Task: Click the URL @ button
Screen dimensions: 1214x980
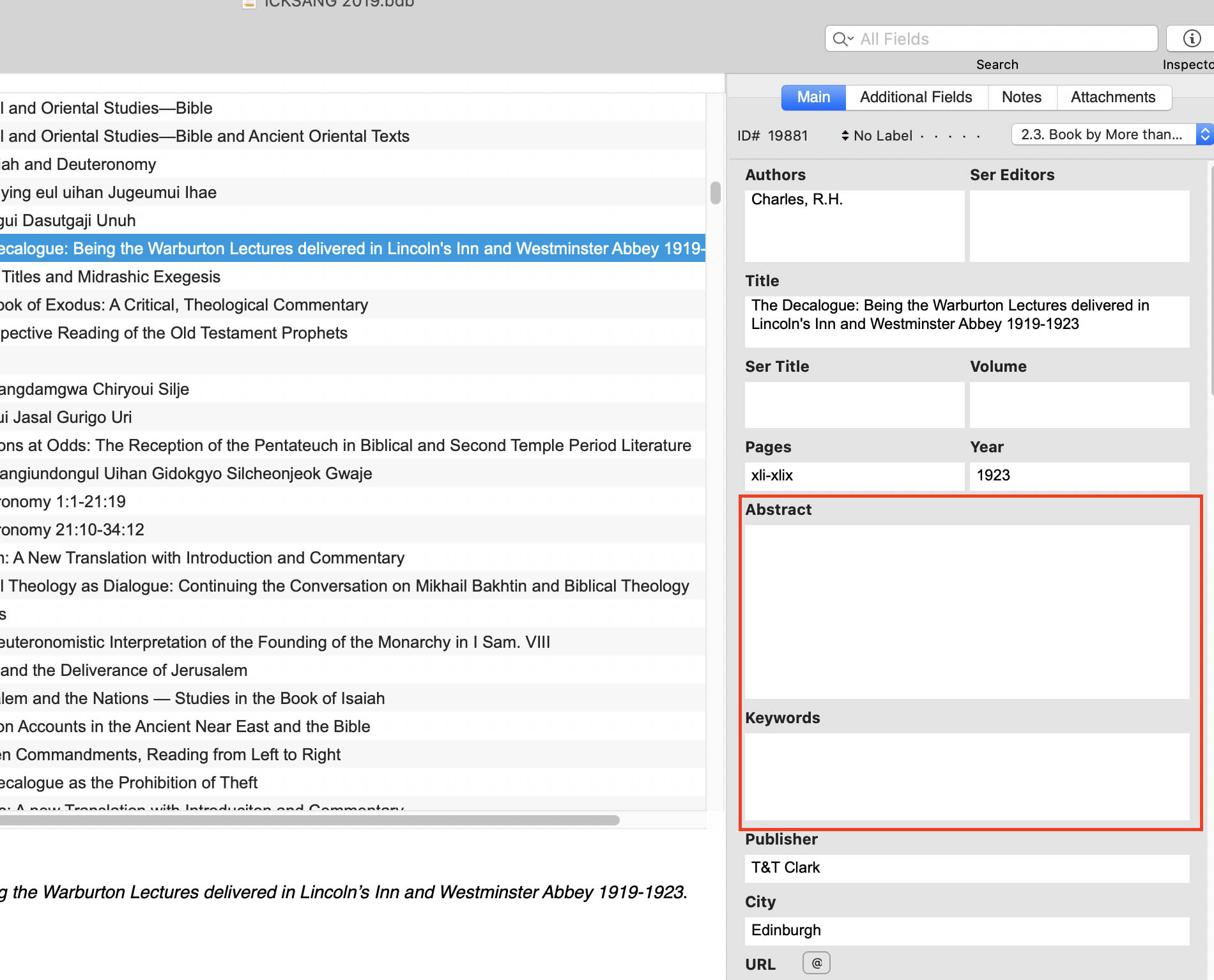Action: pos(817,963)
